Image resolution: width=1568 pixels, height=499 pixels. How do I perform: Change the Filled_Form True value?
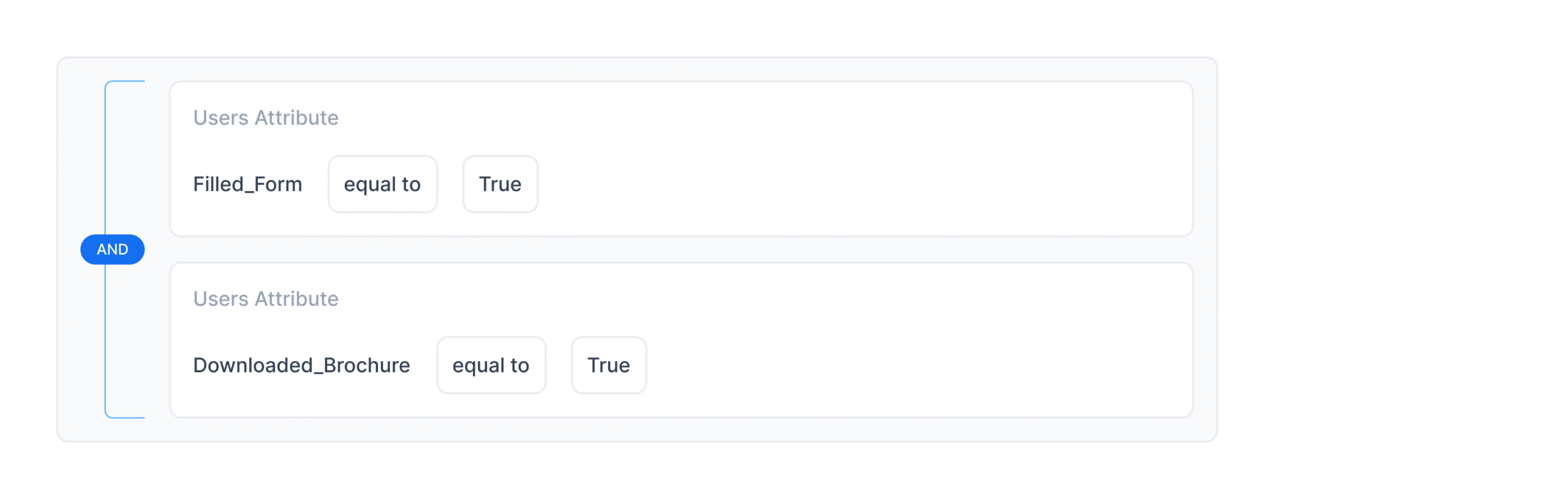point(500,184)
